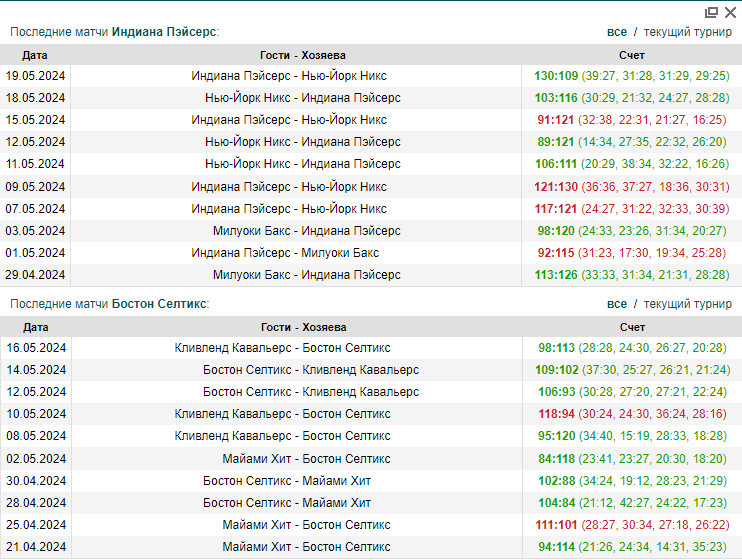This screenshot has width=742, height=560.
Task: Click score 84:118
Action: [x=556, y=459]
